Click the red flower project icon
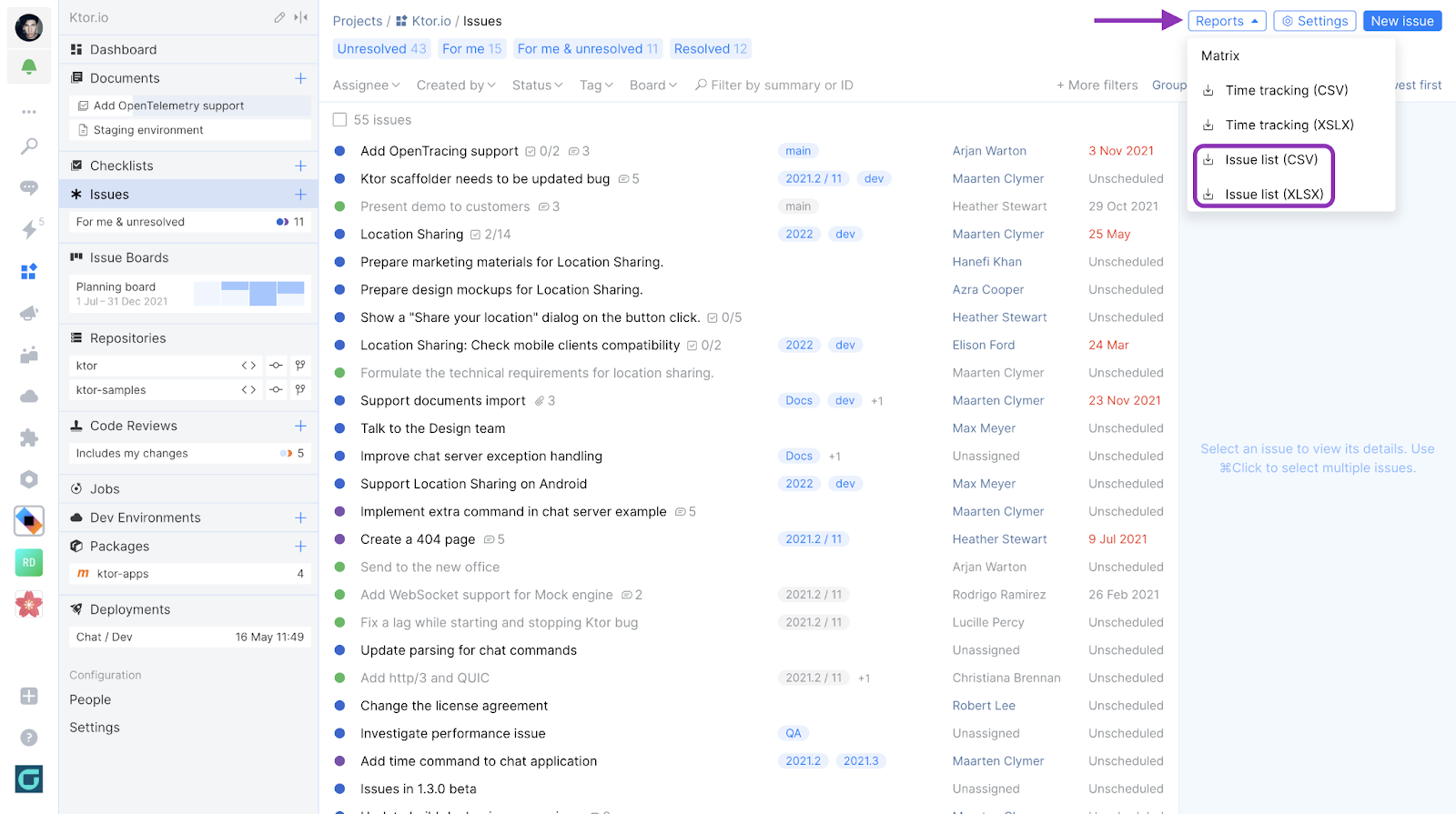 (29, 604)
